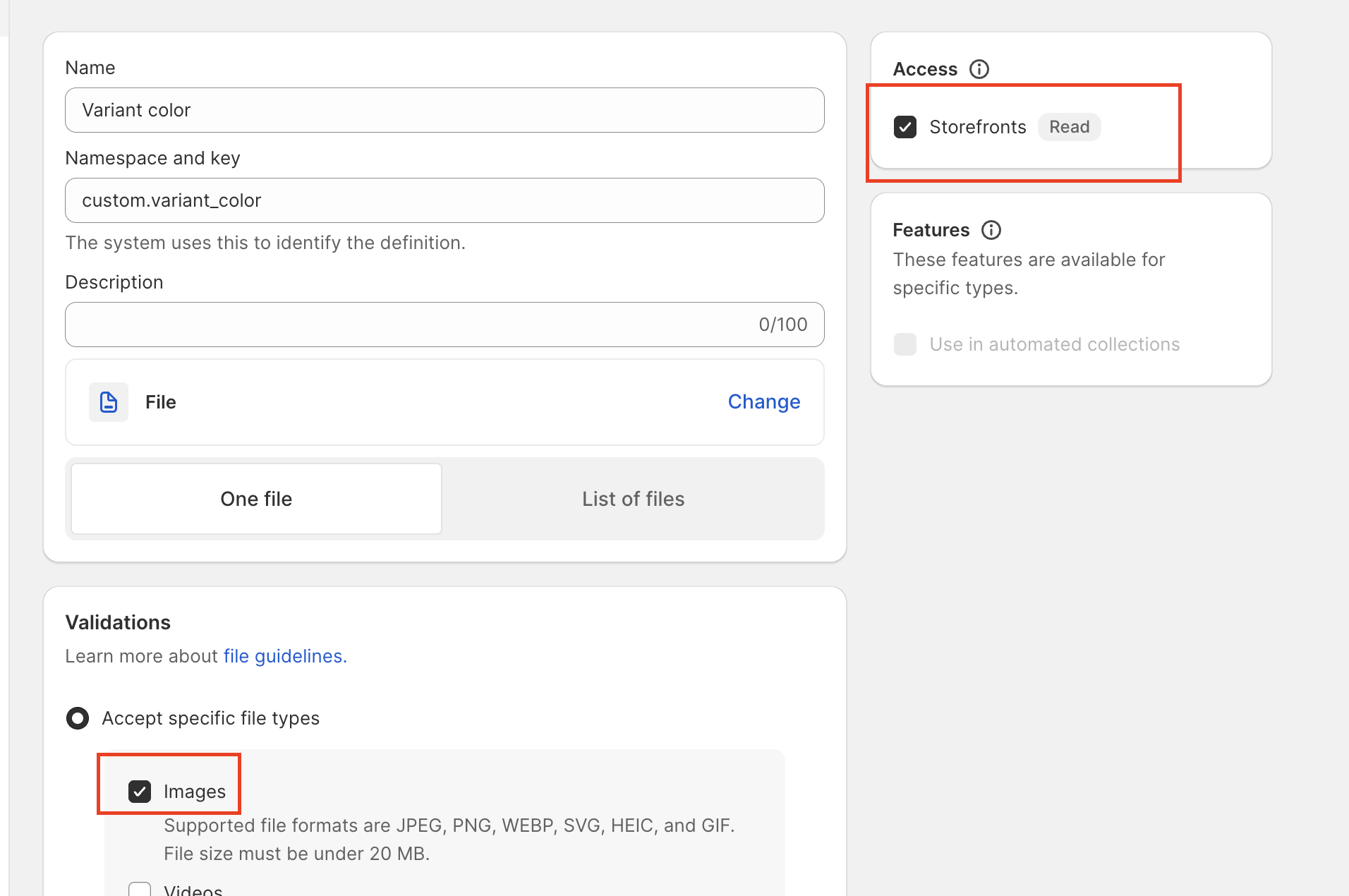Toggle Use in automated collections checkbox
The width and height of the screenshot is (1349, 896).
(905, 344)
